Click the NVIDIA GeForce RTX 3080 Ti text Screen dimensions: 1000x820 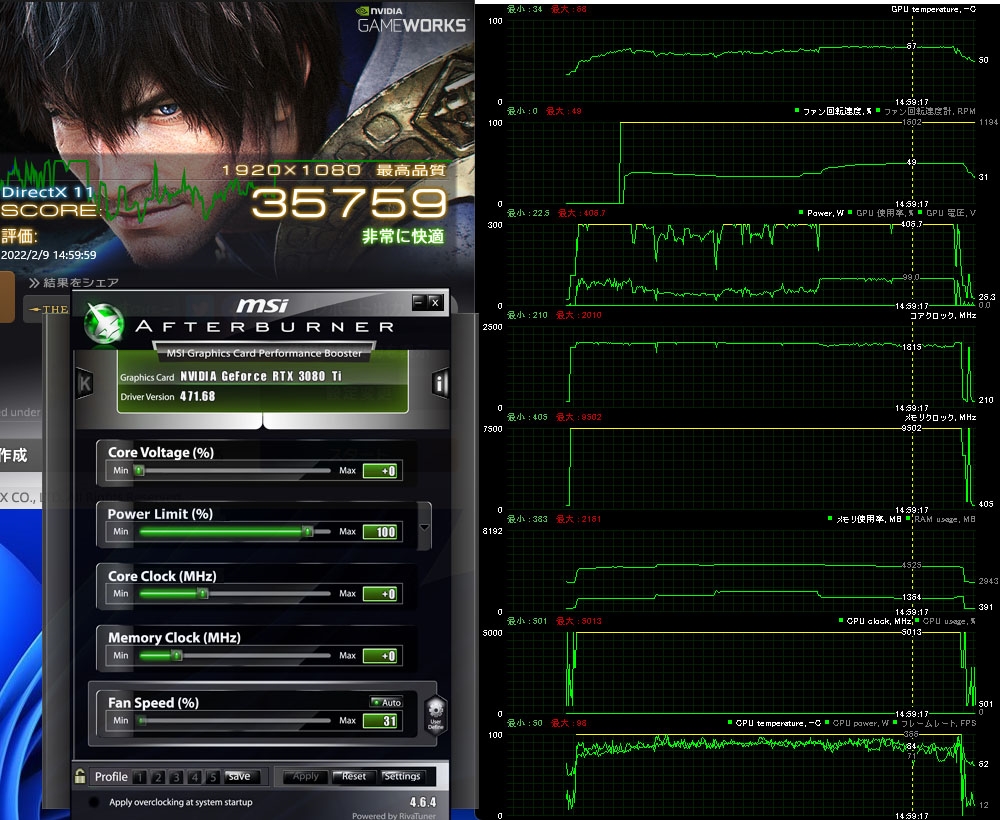[x=261, y=376]
